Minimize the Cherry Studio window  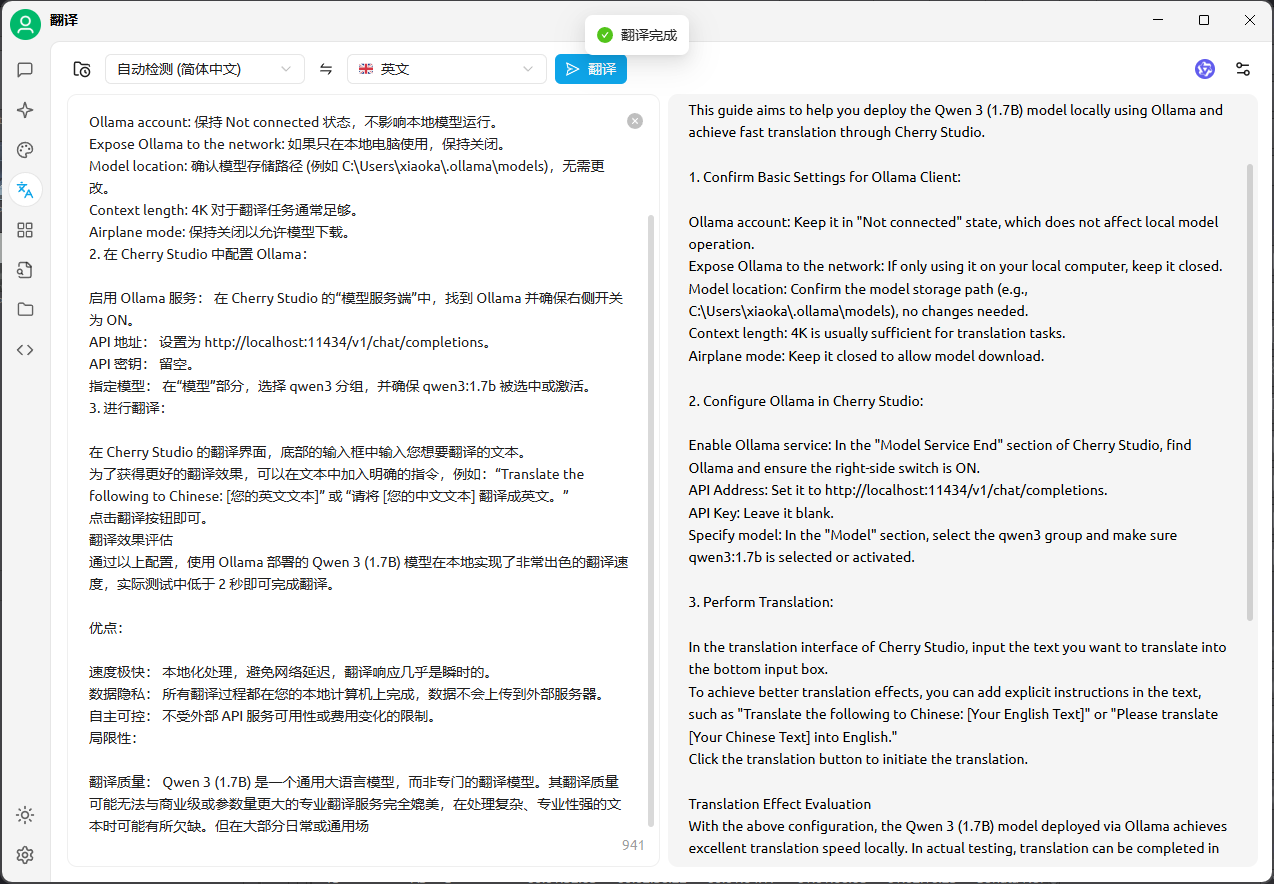(1158, 19)
